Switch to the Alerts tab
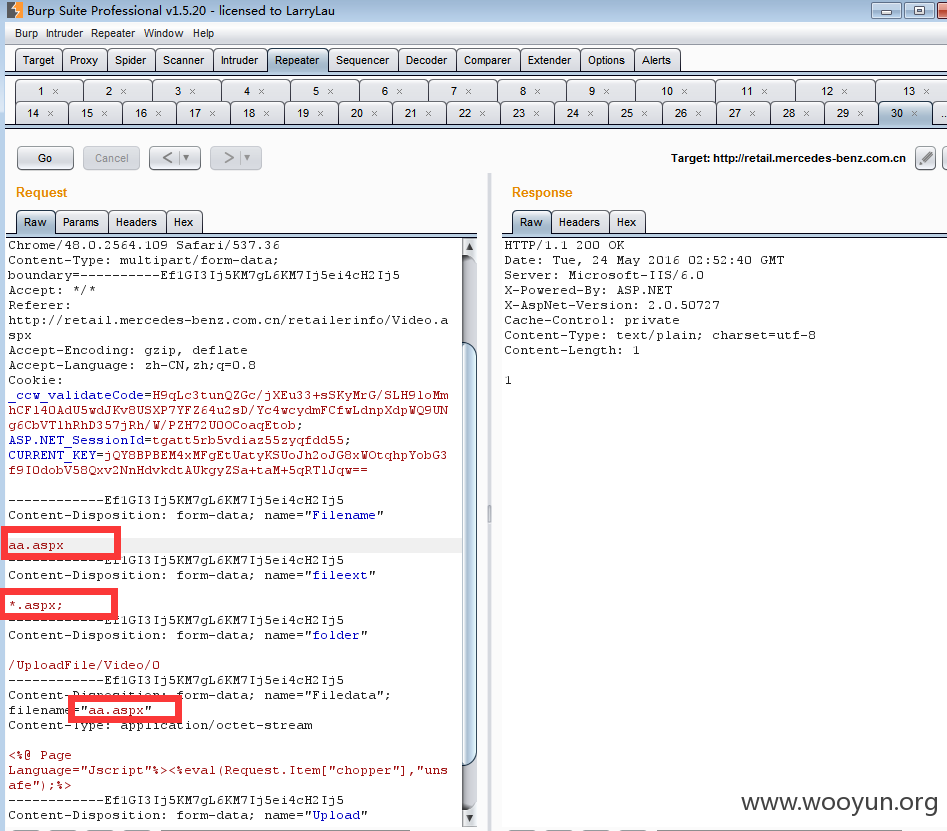The image size is (947, 831). 656,60
